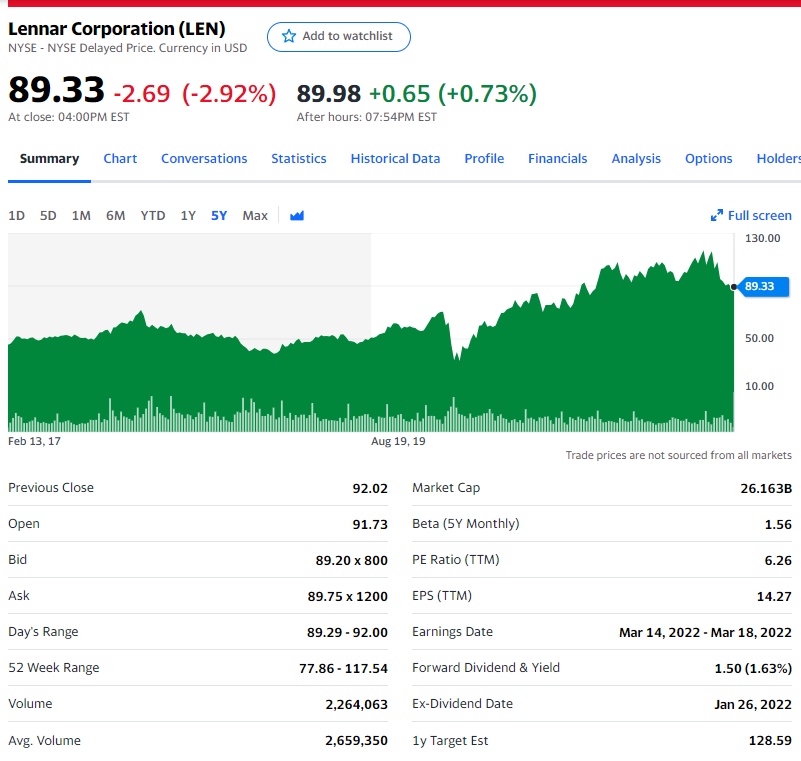This screenshot has width=801, height=761.
Task: Show the Max chart range
Action: coord(255,216)
